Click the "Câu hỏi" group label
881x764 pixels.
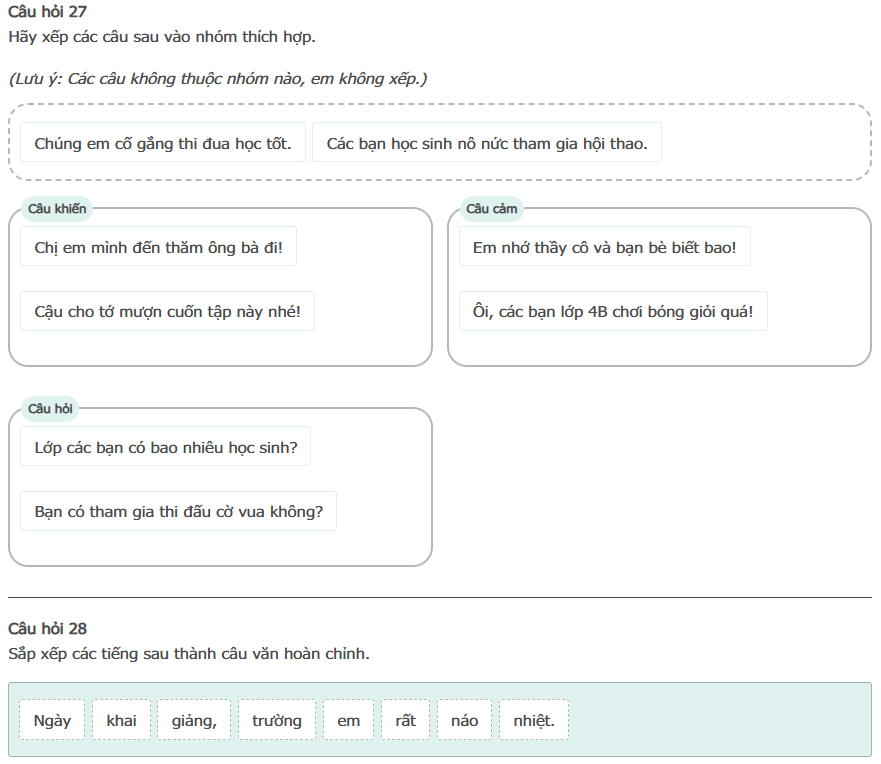pos(51,409)
